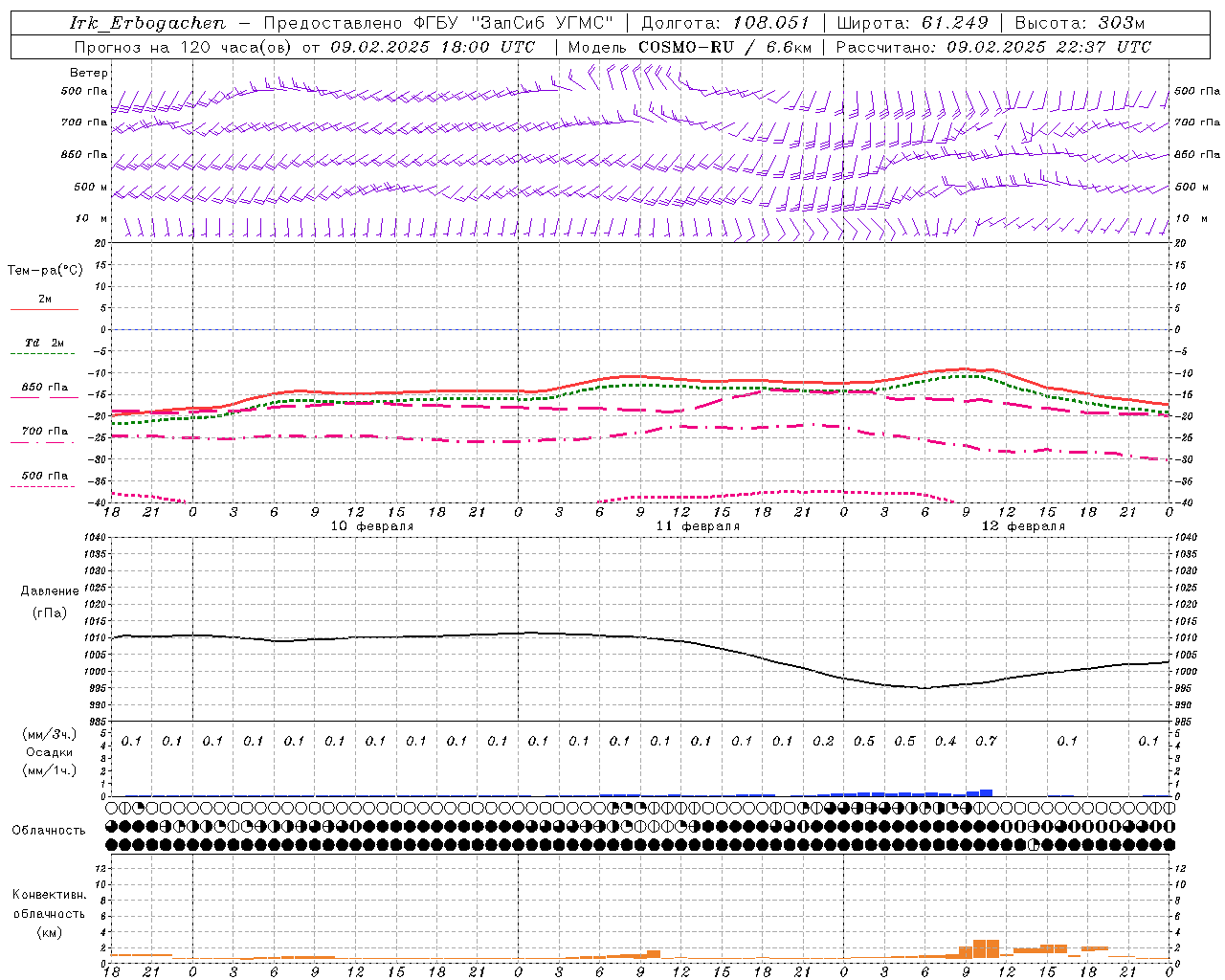Click the Конвективн. label of convective clouds panel
1225x980 pixels.
[50, 895]
